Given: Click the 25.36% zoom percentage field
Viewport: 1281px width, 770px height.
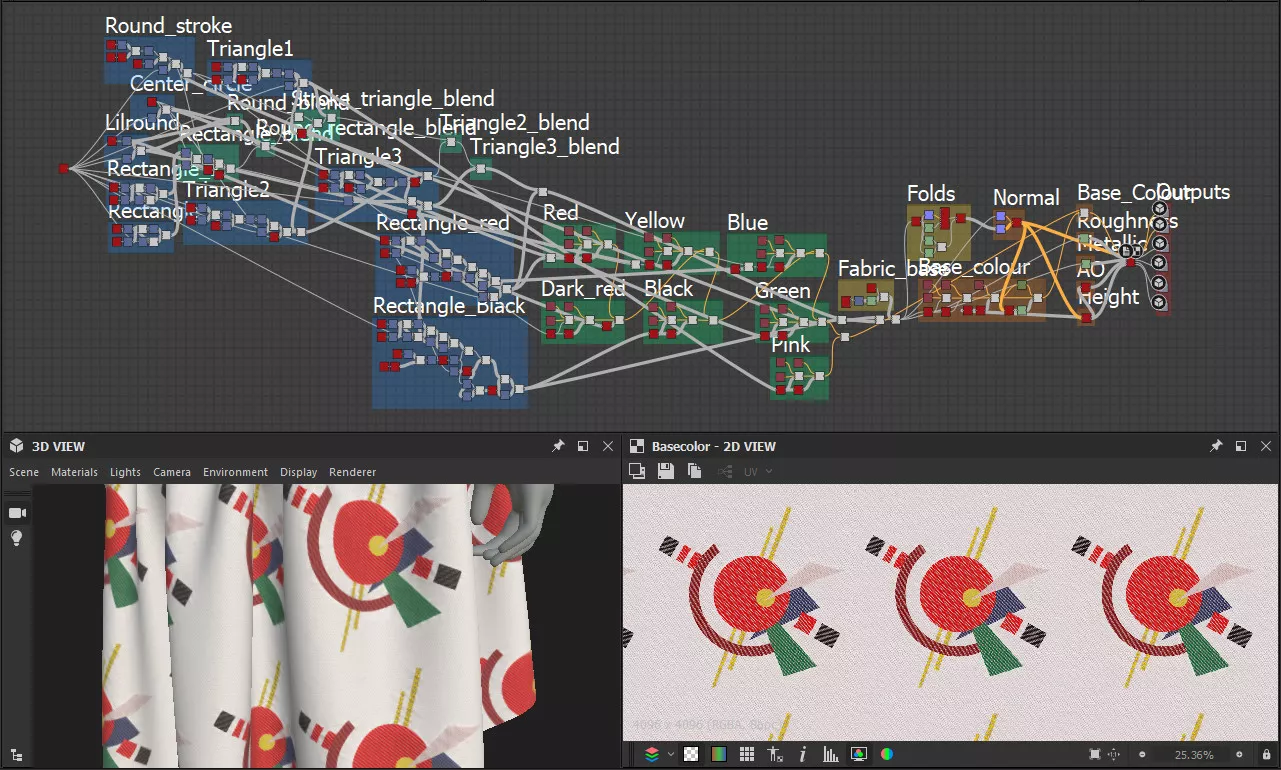Looking at the screenshot, I should click(1194, 754).
